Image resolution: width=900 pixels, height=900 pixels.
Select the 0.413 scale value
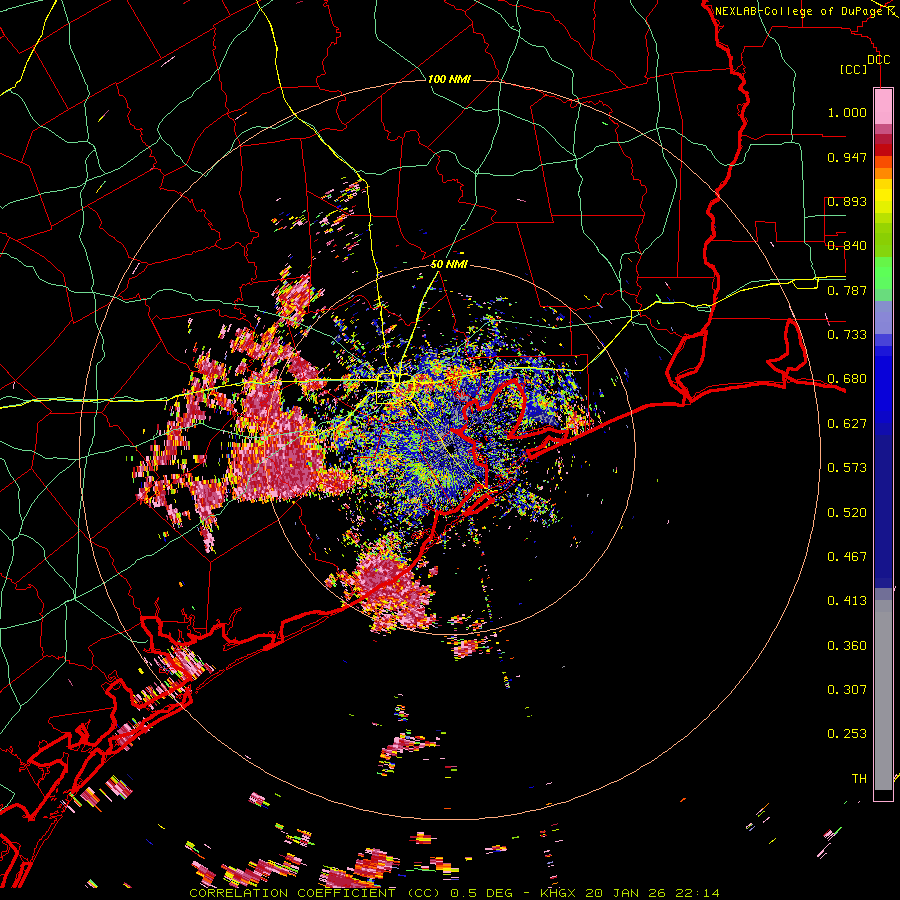(x=847, y=601)
